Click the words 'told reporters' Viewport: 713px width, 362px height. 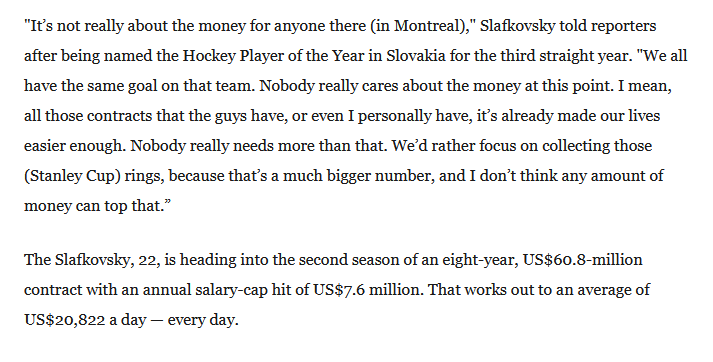(x=607, y=26)
